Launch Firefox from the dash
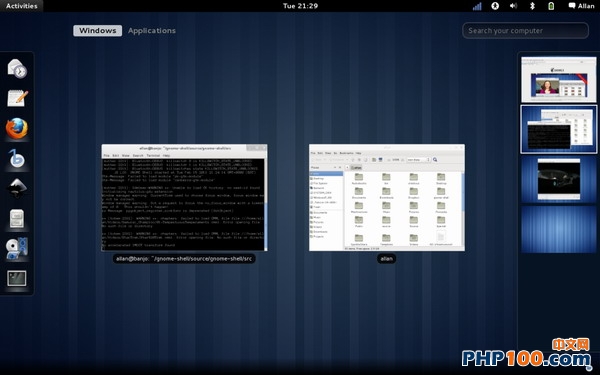The height and width of the screenshot is (375, 600). click(x=17, y=129)
